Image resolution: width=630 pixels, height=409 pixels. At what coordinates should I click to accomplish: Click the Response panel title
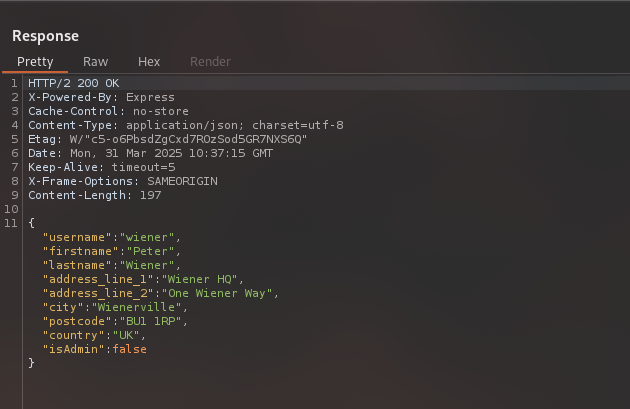tap(45, 36)
